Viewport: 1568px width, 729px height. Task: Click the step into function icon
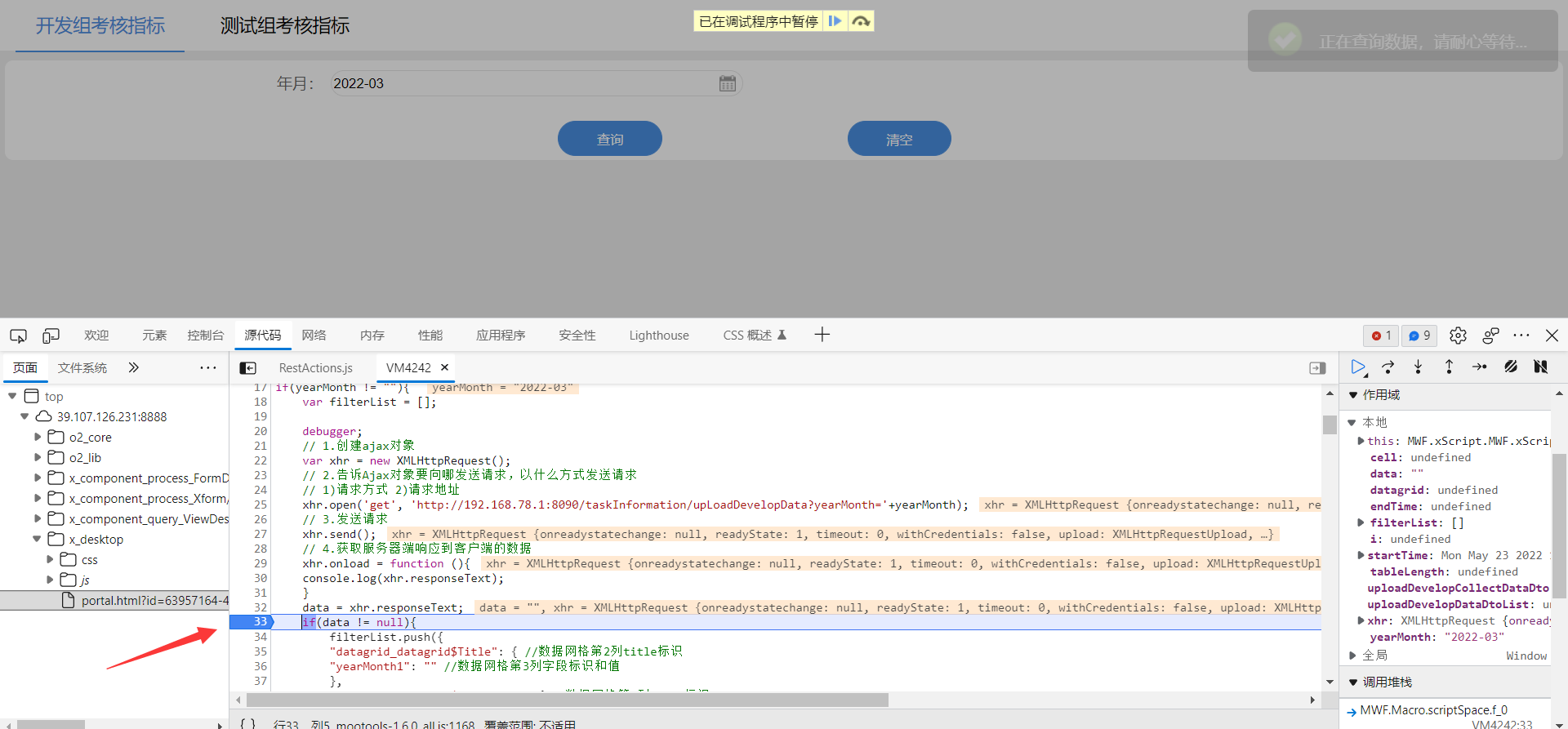1418,367
